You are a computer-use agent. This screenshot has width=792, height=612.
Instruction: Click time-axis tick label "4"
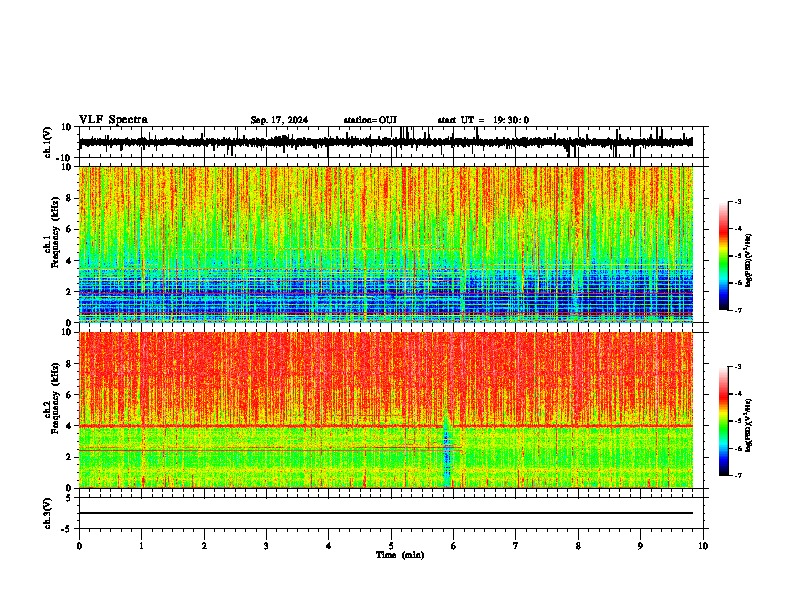click(329, 546)
